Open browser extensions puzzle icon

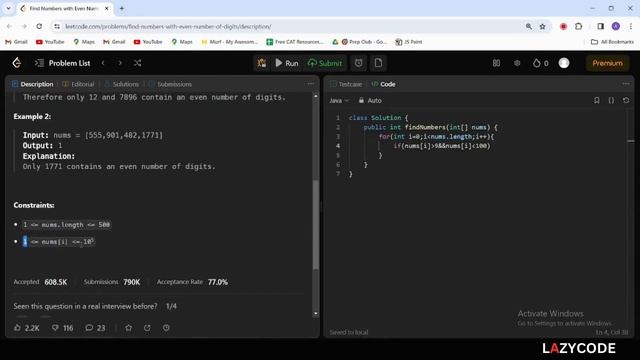578,27
